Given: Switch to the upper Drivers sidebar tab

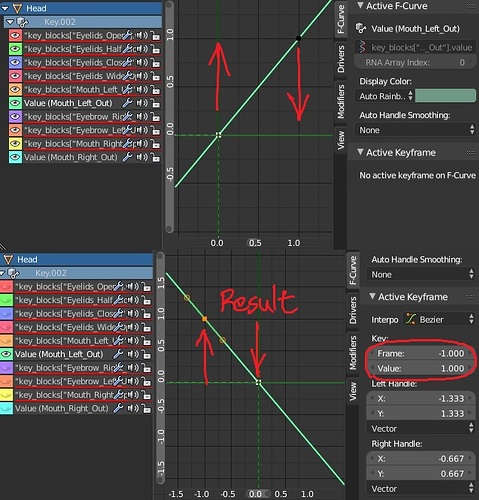Looking at the screenshot, I should [x=341, y=59].
